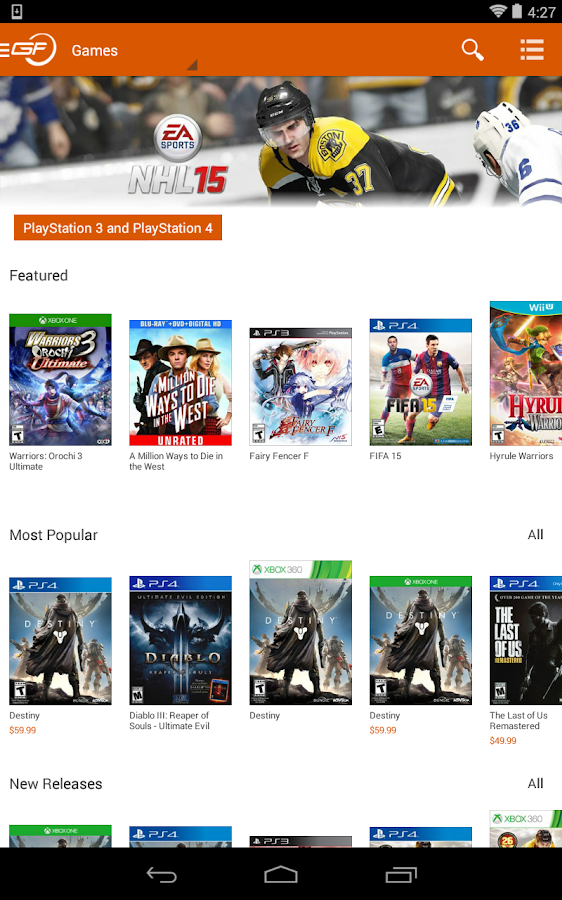
Task: Select the Fairy Fencer F cover
Action: [300, 386]
